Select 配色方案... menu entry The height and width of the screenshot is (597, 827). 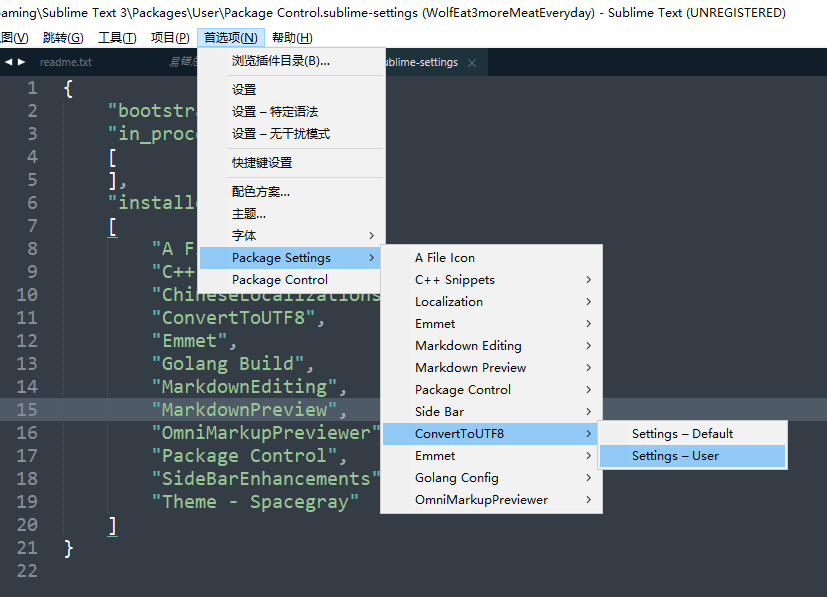(x=291, y=192)
